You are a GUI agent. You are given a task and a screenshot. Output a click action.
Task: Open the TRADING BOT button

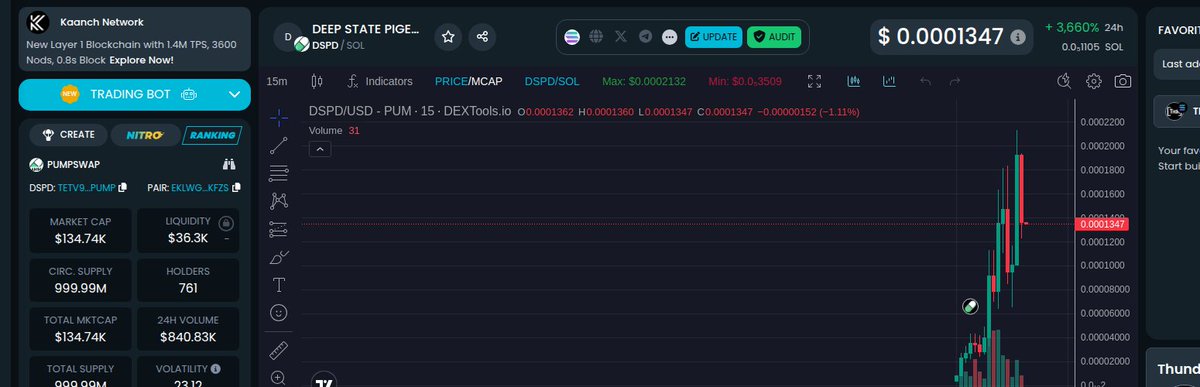[x=134, y=95]
